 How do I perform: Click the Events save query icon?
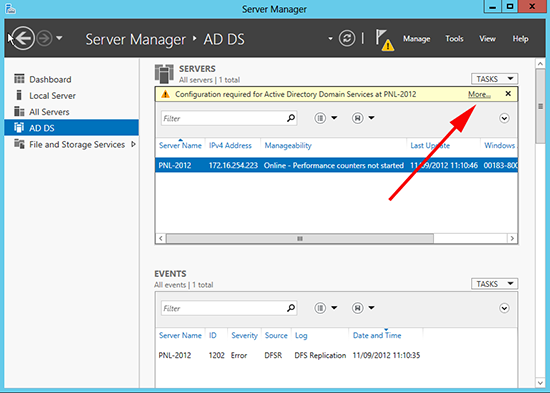click(x=357, y=308)
